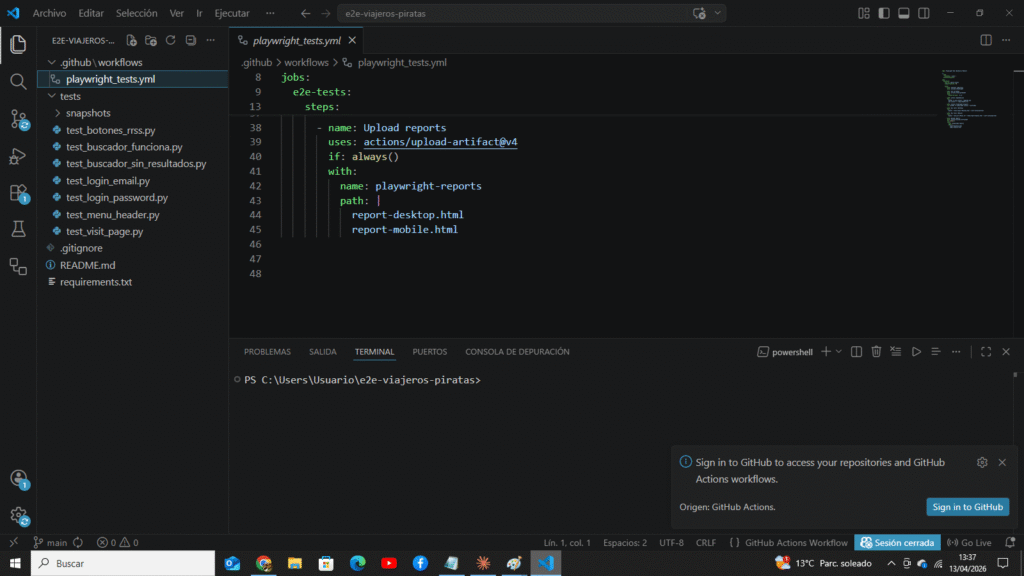Open overflow menu ellipsis after Ejecutar

coord(270,13)
